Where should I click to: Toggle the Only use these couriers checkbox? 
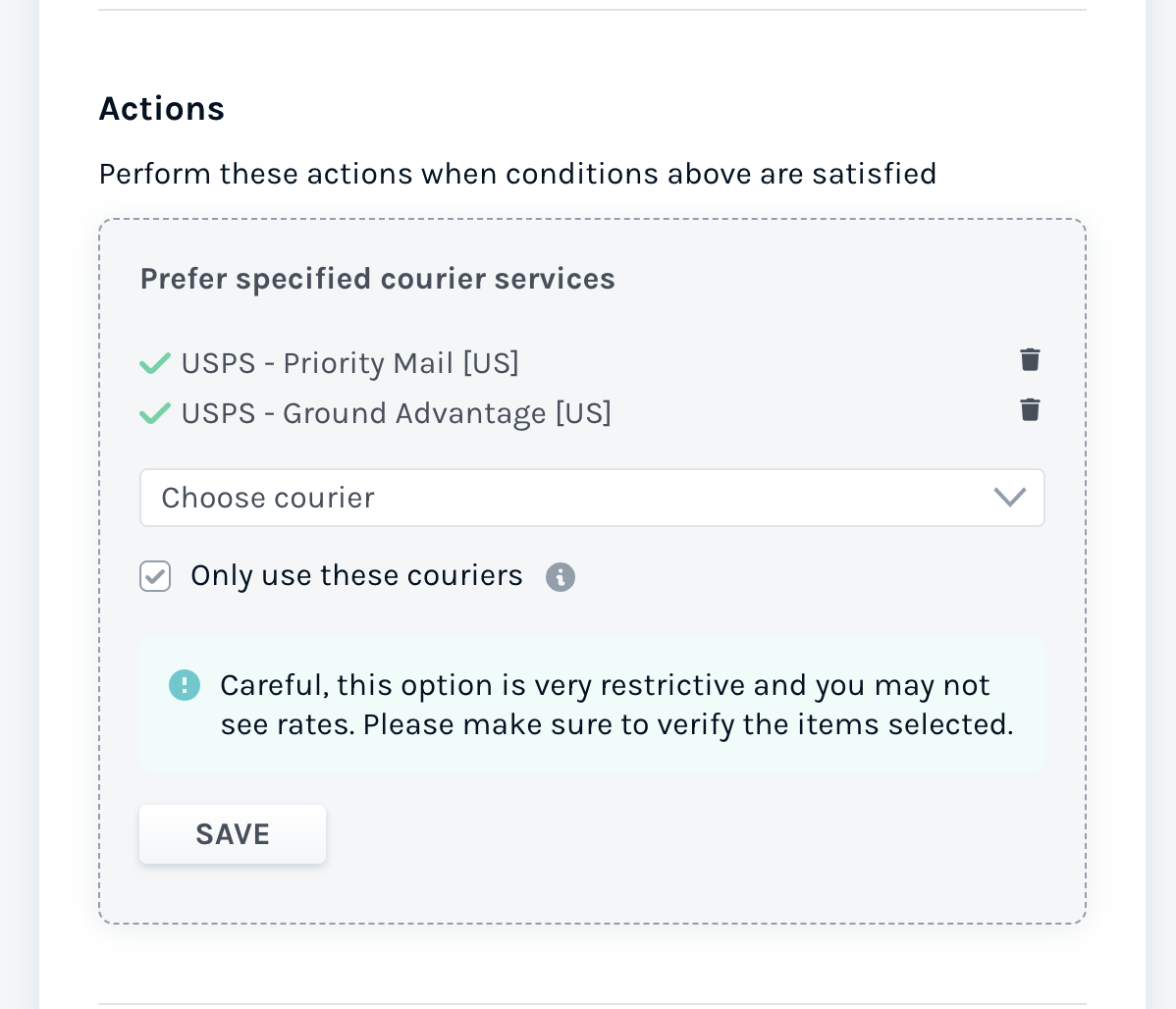point(155,576)
